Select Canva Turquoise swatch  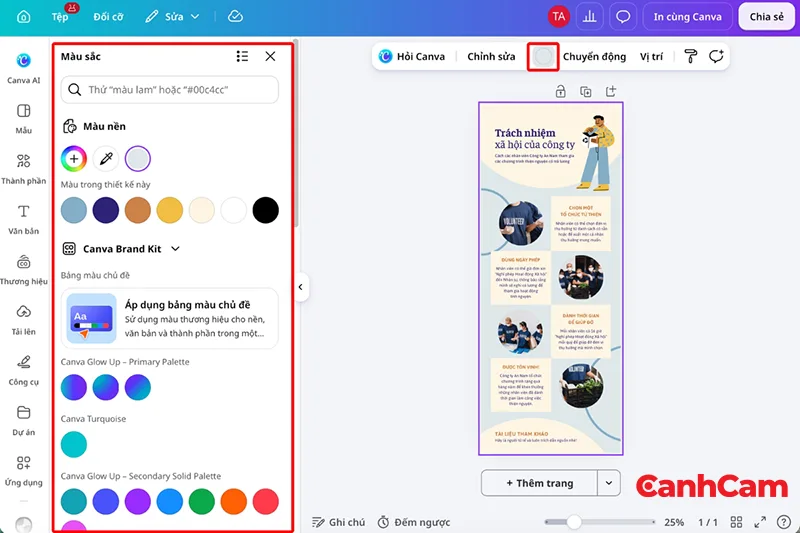(x=74, y=444)
